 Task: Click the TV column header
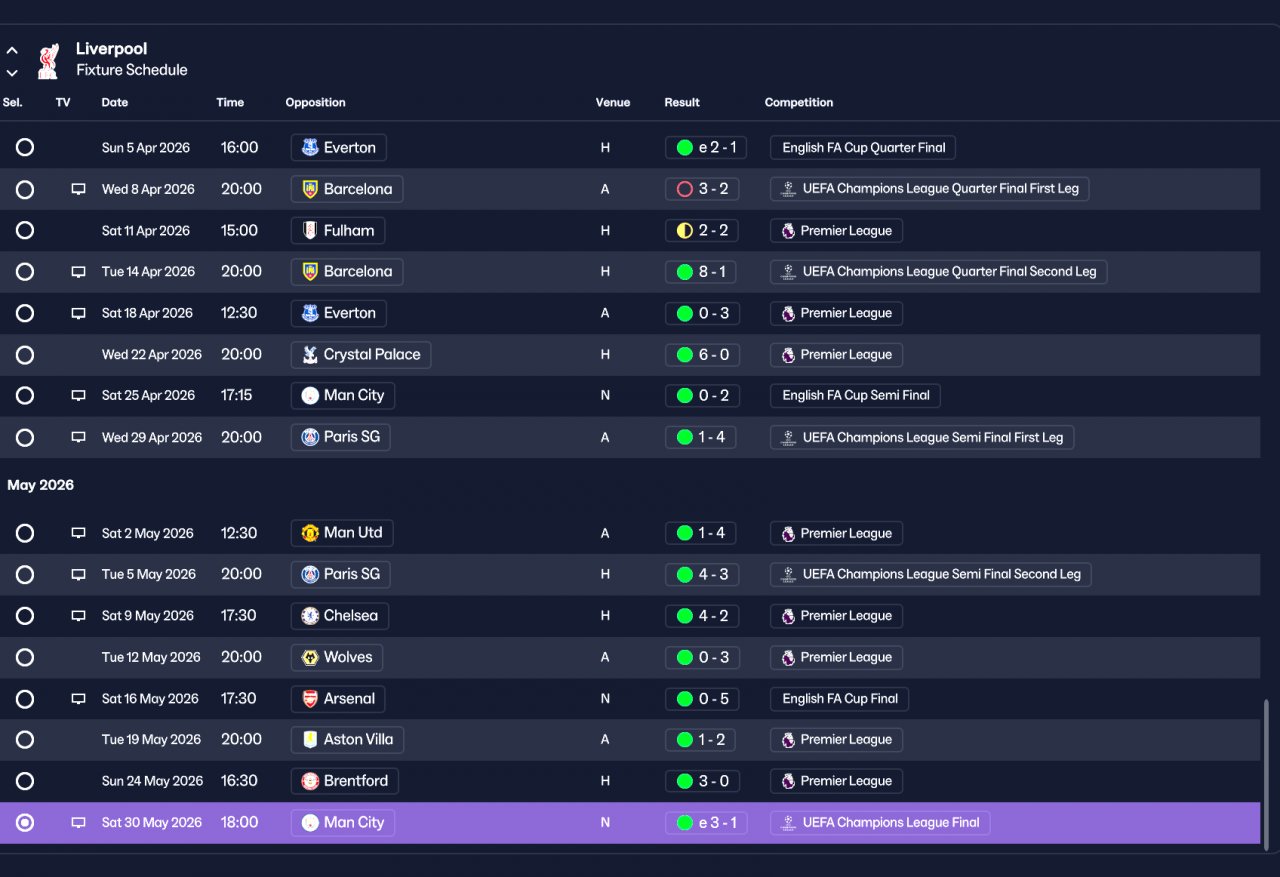(63, 103)
